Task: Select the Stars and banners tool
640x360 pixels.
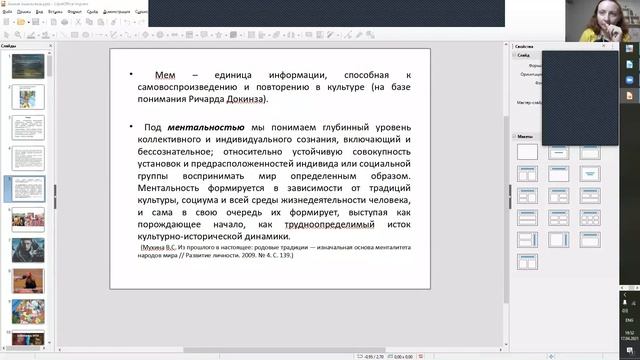Action: [x=219, y=35]
